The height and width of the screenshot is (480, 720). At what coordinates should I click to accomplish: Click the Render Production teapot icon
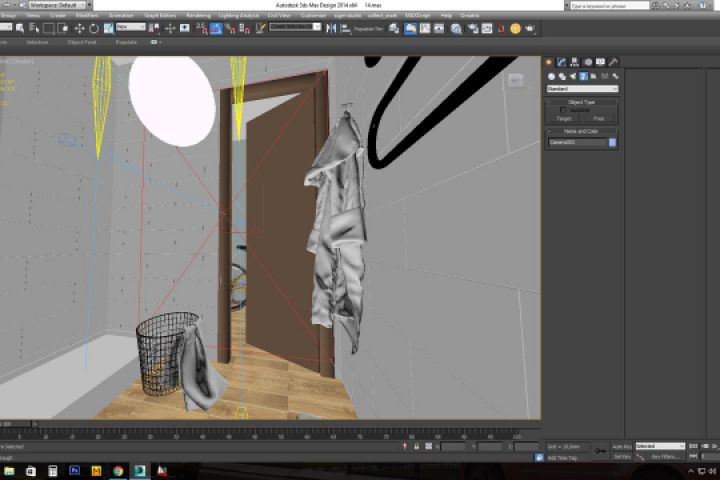pyautogui.click(x=530, y=28)
